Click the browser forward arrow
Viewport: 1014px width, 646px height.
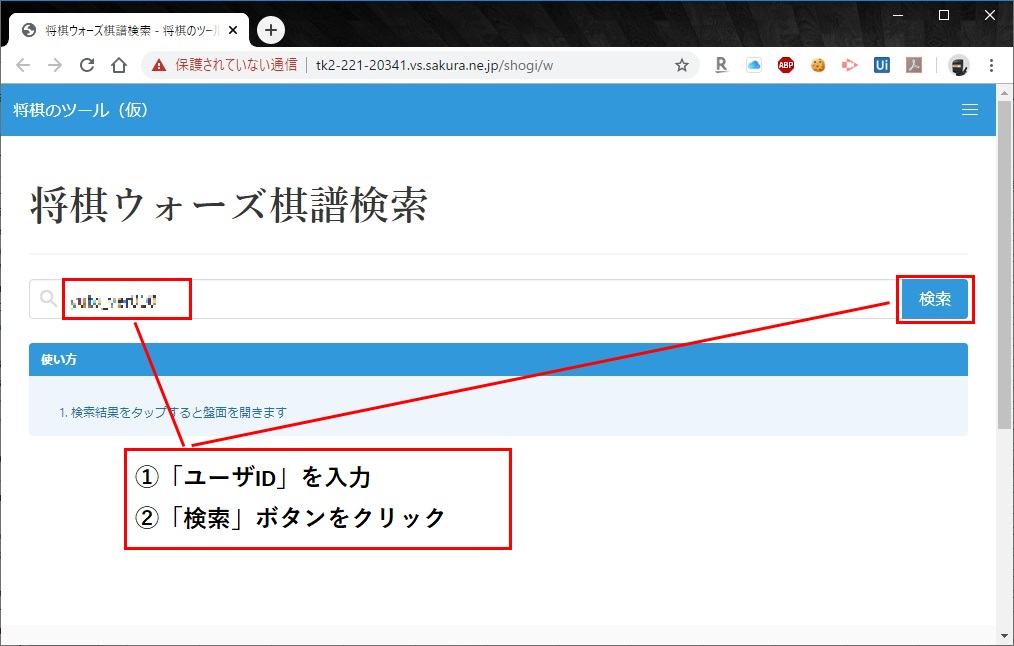pyautogui.click(x=55, y=65)
